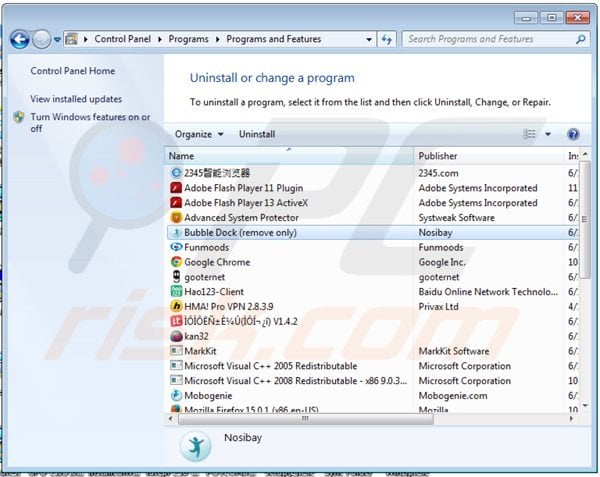The height and width of the screenshot is (477, 600).
Task: Select kan32 icon in list
Action: (176, 336)
